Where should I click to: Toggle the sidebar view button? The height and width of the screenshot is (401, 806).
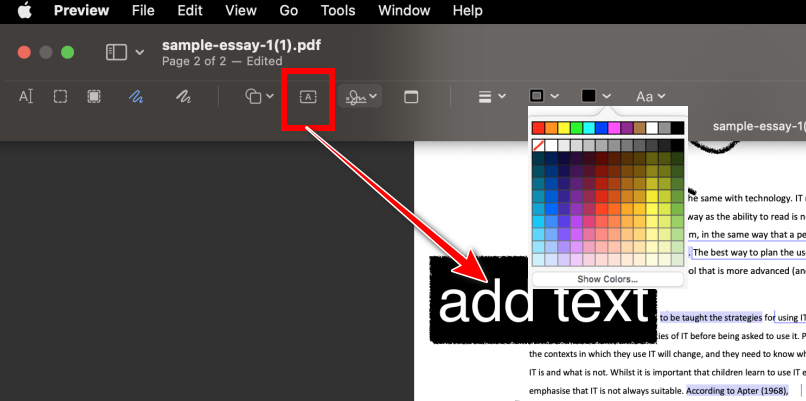(124, 52)
